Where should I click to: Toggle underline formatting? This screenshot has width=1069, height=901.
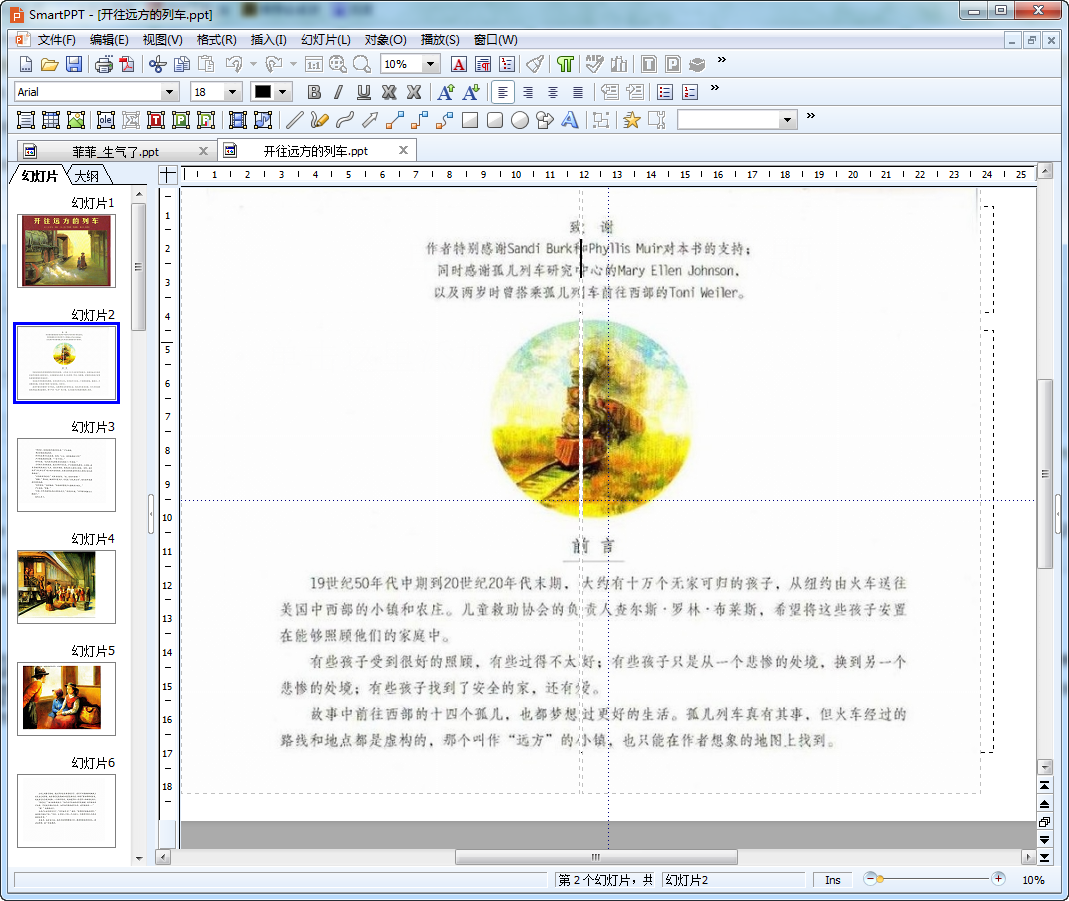[364, 92]
